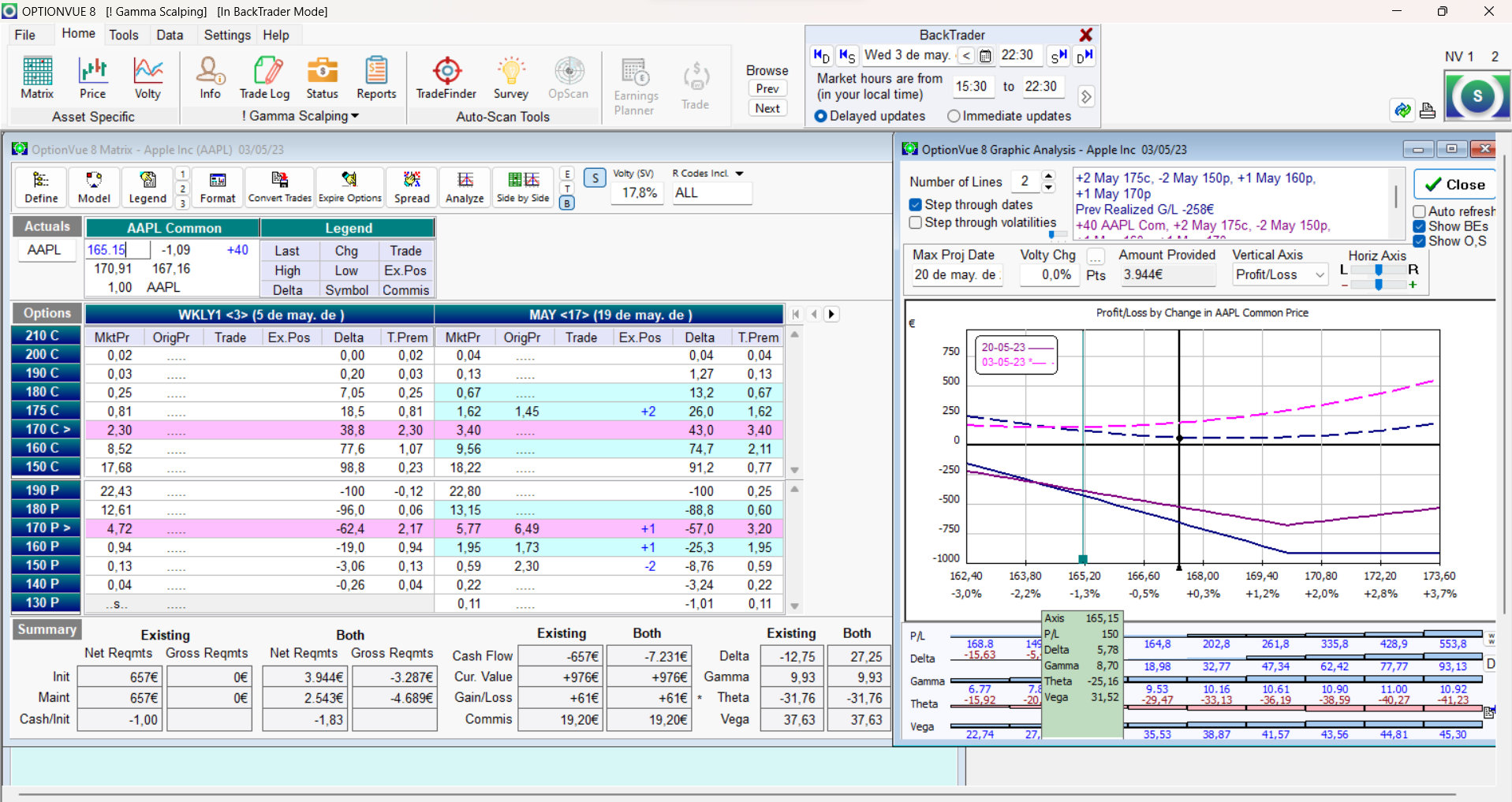Click the S button beside Volty (SV)

(595, 178)
